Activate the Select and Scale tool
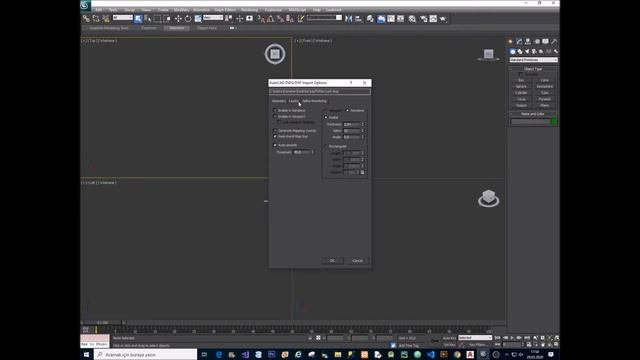Image resolution: width=640 pixels, height=360 pixels. pos(198,19)
